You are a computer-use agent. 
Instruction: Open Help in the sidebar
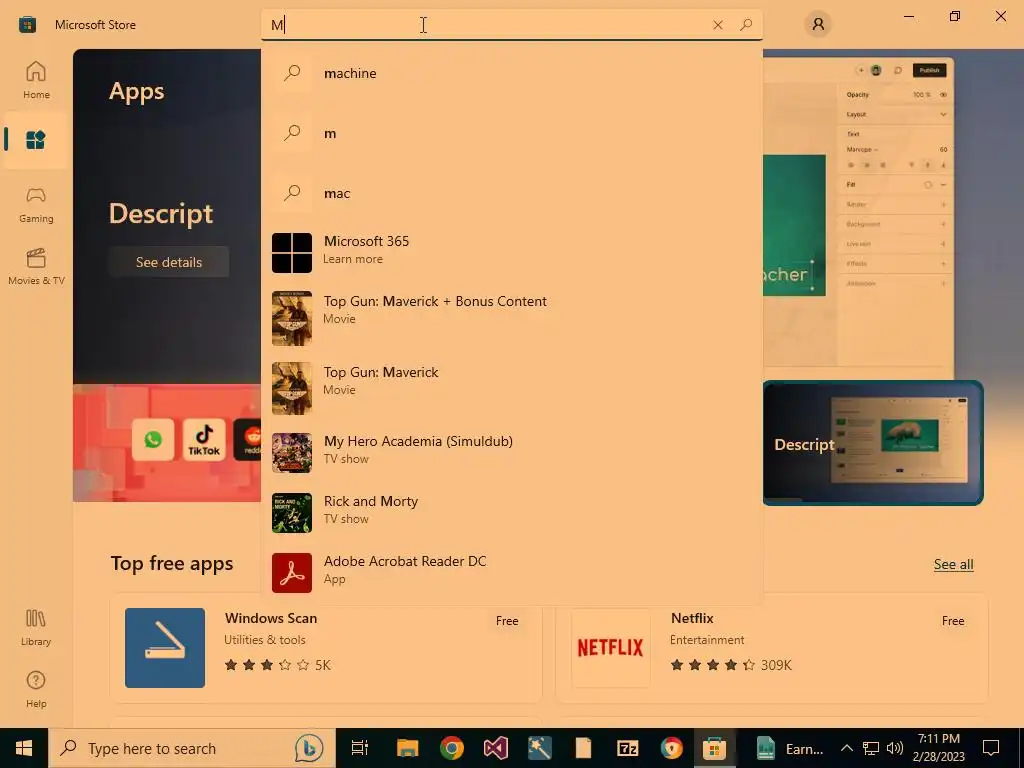click(36, 690)
